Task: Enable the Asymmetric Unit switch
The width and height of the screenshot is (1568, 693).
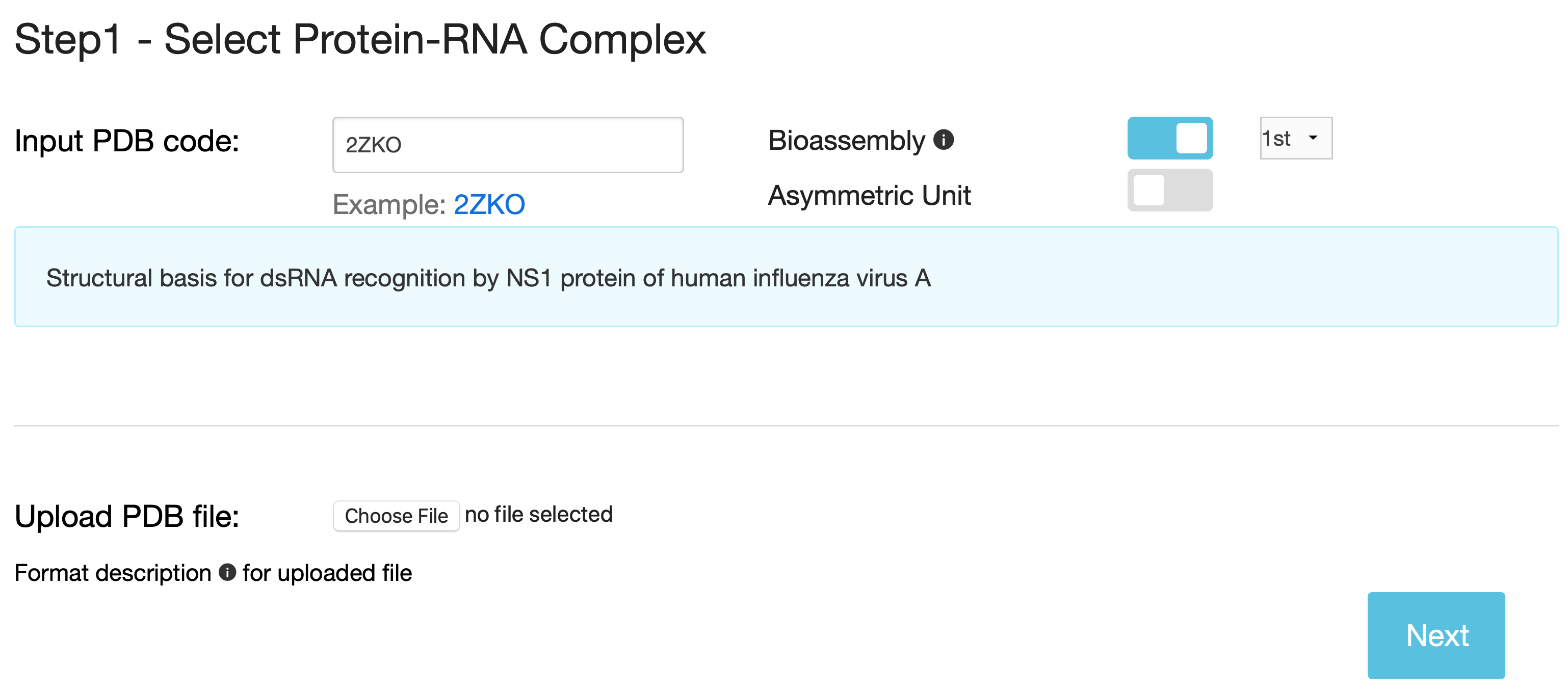Action: pos(1169,191)
